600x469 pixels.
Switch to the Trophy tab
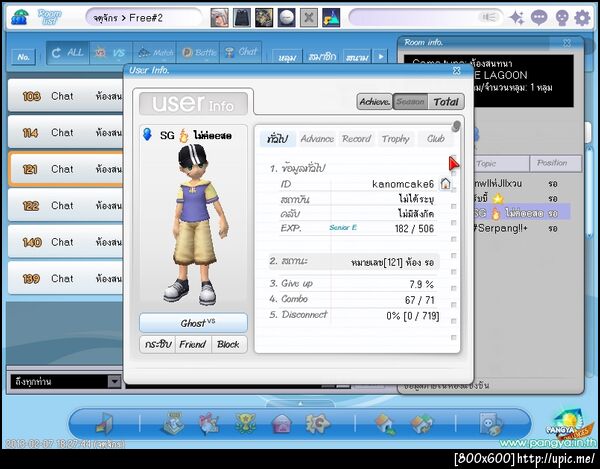point(396,139)
